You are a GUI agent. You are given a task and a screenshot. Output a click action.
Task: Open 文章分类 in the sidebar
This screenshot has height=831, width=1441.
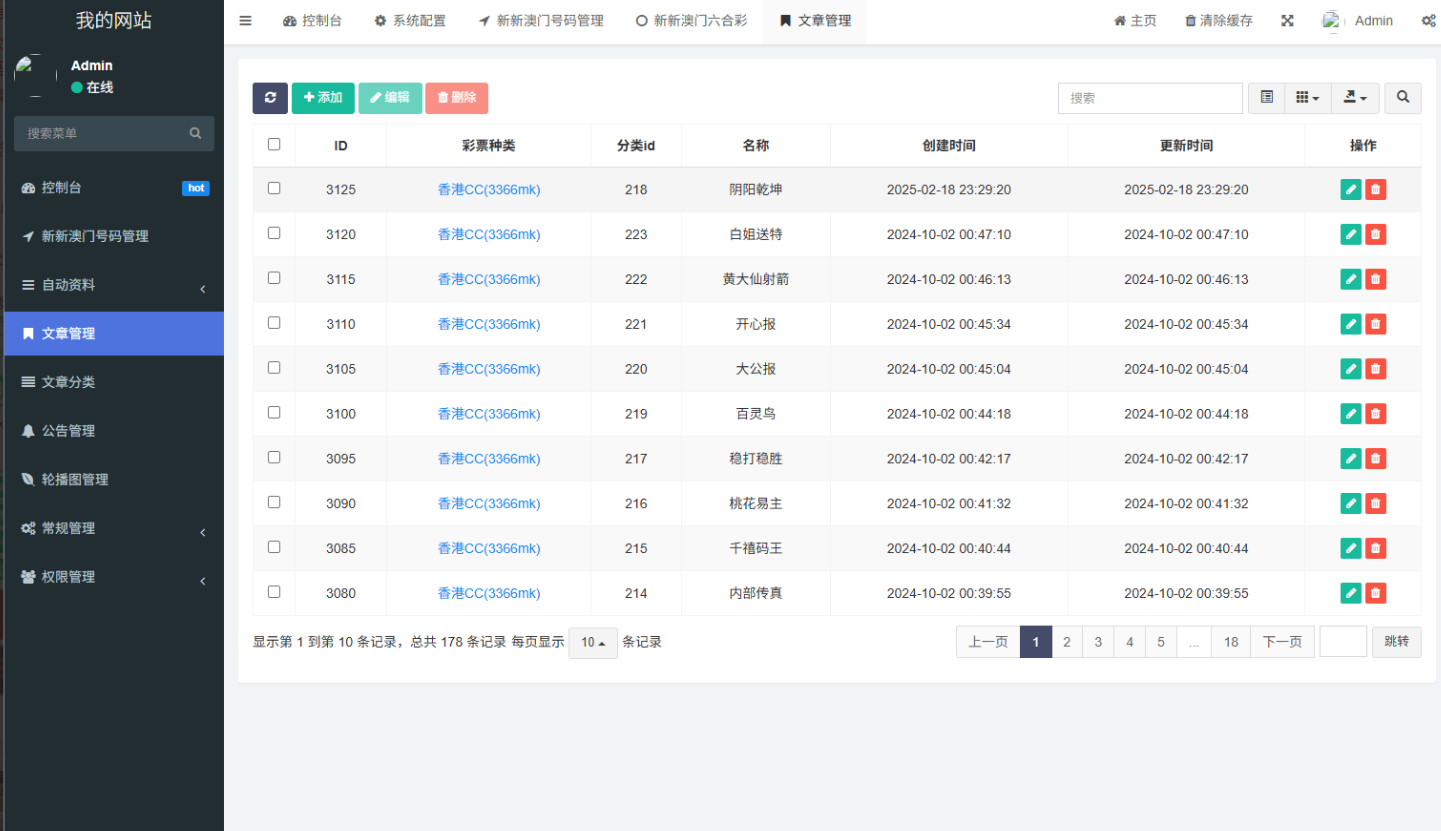tap(112, 382)
